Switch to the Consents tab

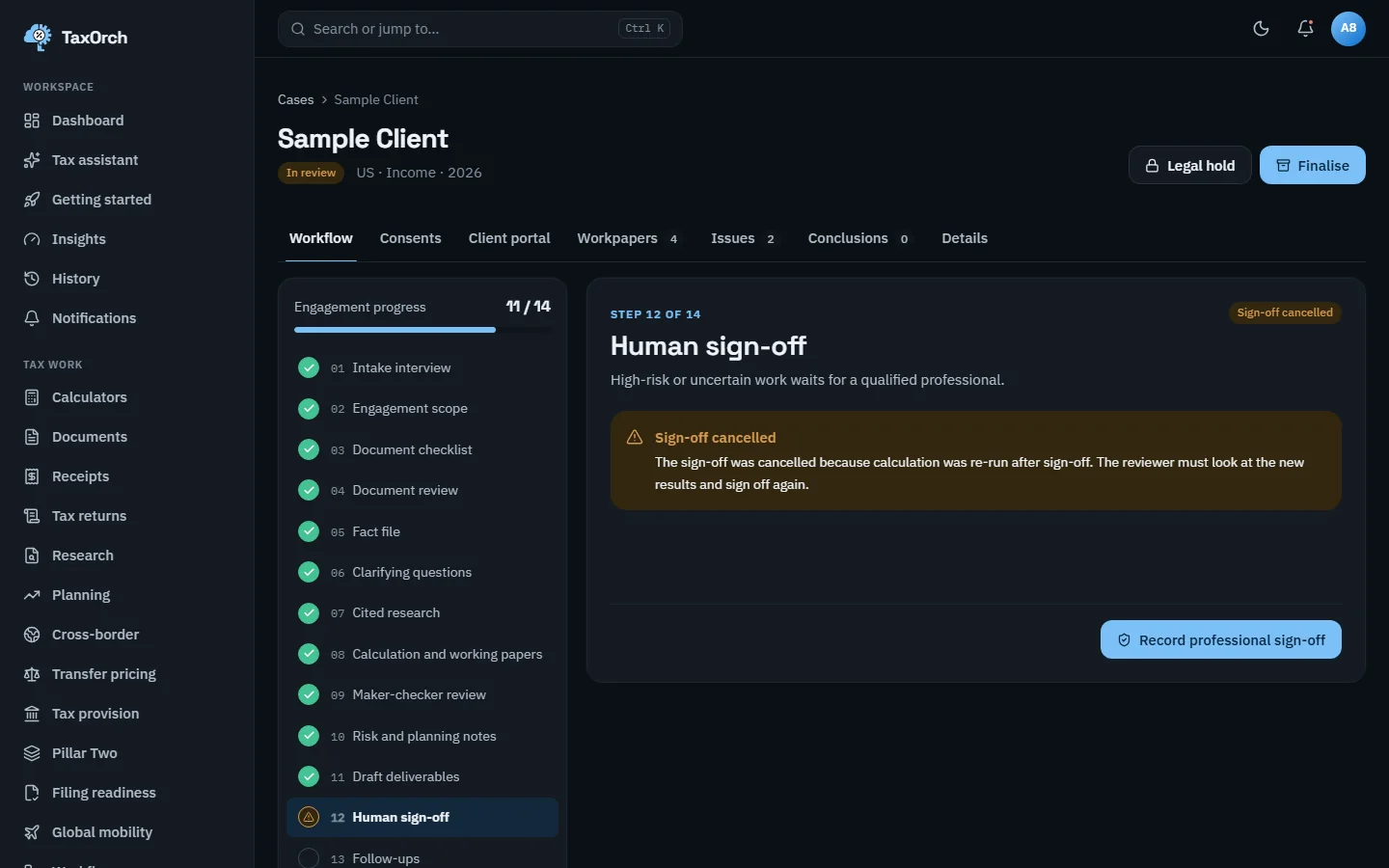pyautogui.click(x=410, y=238)
